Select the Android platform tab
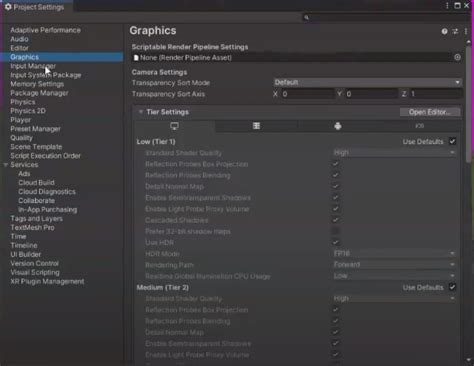Viewport: 474px width, 366px height. (338, 126)
